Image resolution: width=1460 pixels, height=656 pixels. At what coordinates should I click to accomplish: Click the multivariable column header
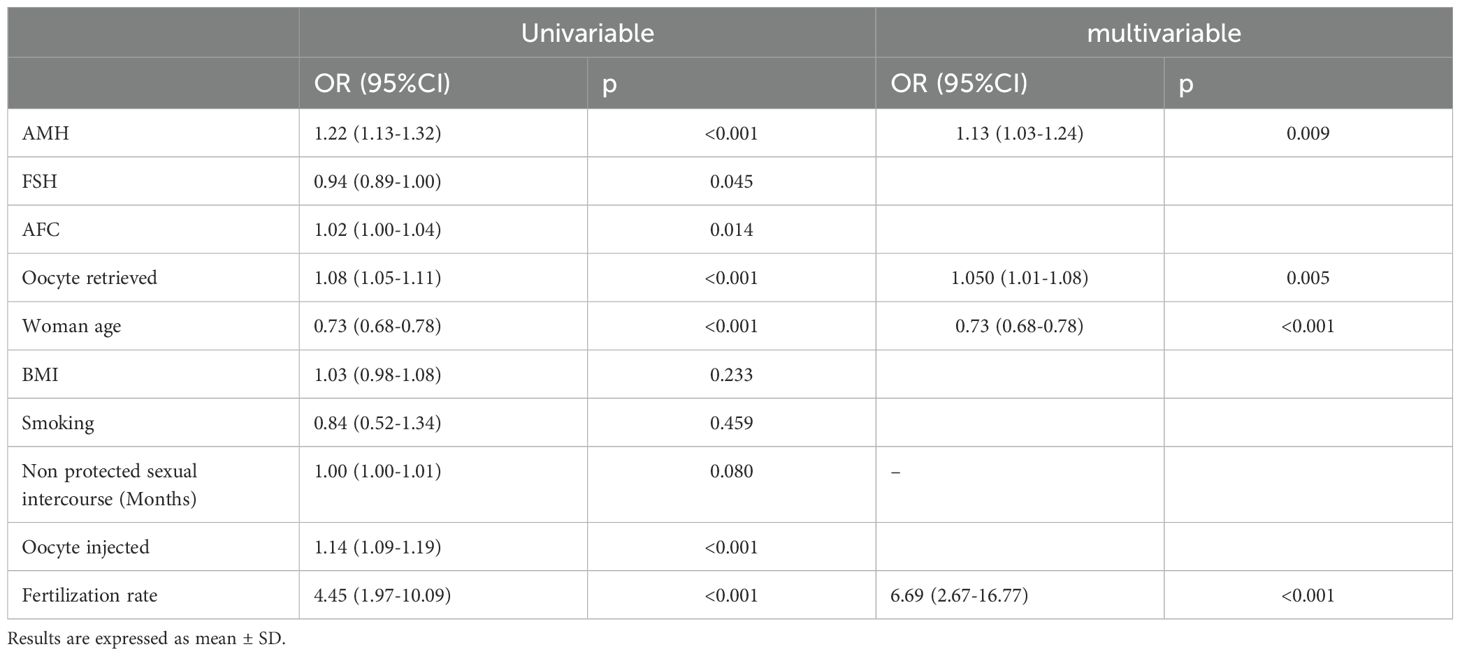[1164, 33]
